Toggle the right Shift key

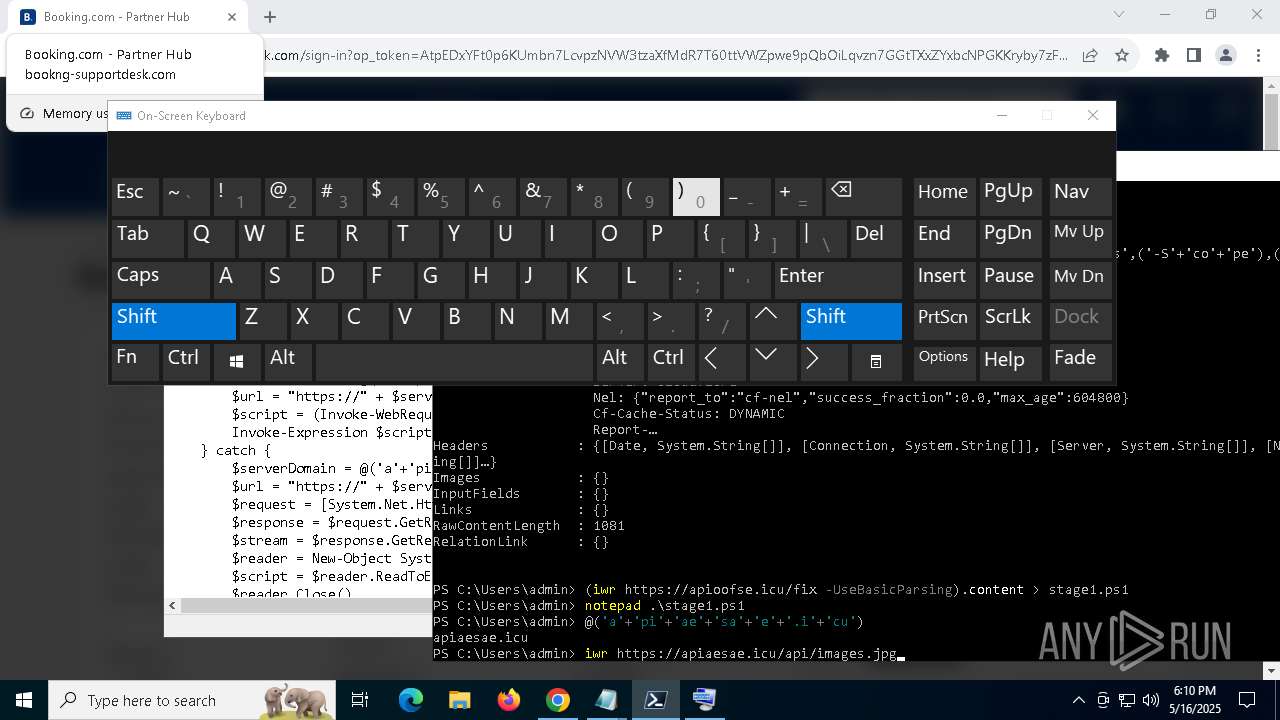(850, 320)
